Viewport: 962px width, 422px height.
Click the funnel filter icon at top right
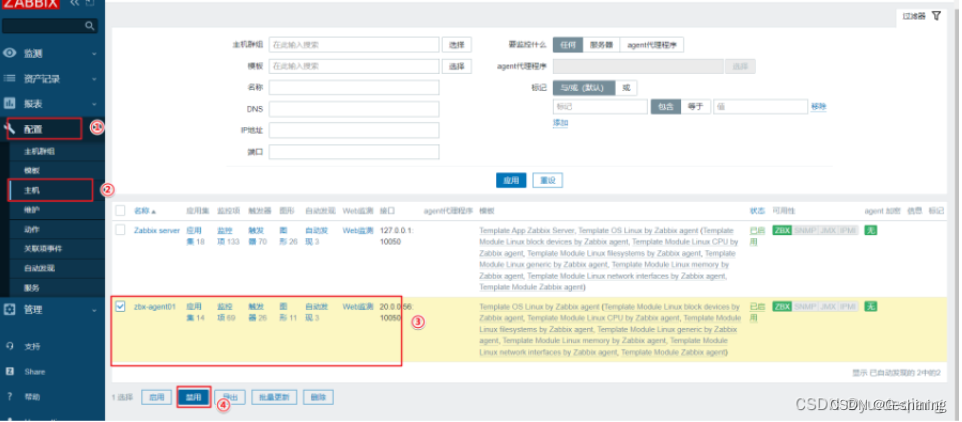coord(936,16)
